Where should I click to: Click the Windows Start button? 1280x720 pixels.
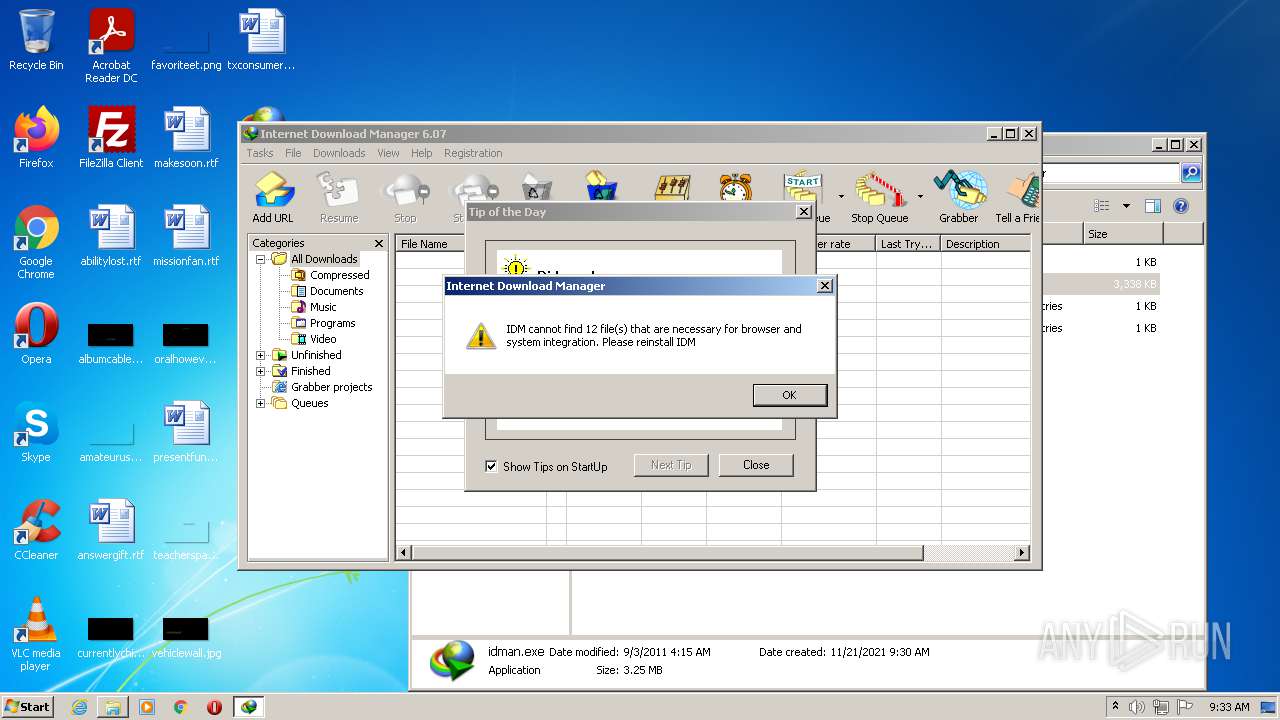coord(27,706)
